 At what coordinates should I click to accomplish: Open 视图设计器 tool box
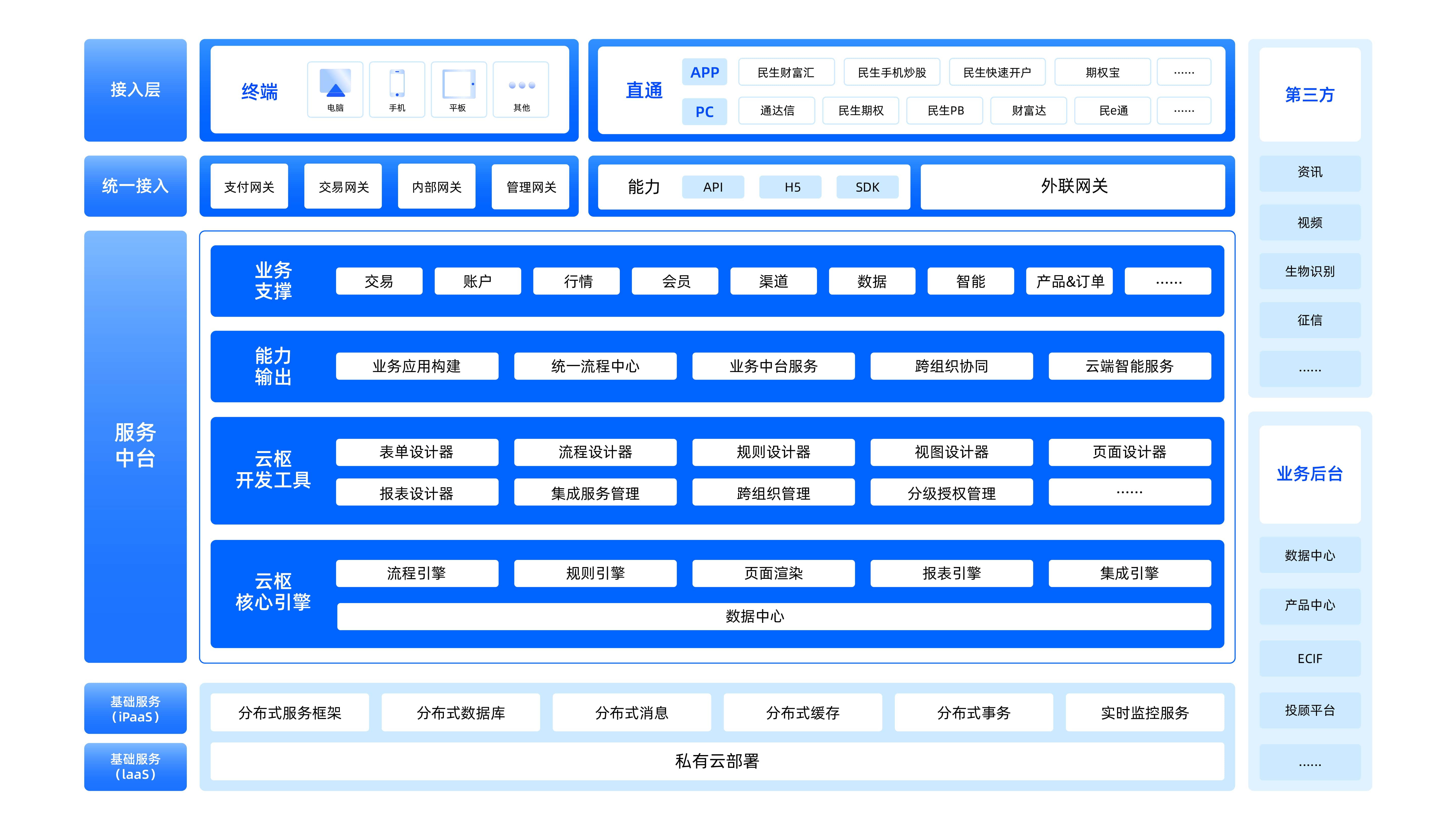coord(952,452)
